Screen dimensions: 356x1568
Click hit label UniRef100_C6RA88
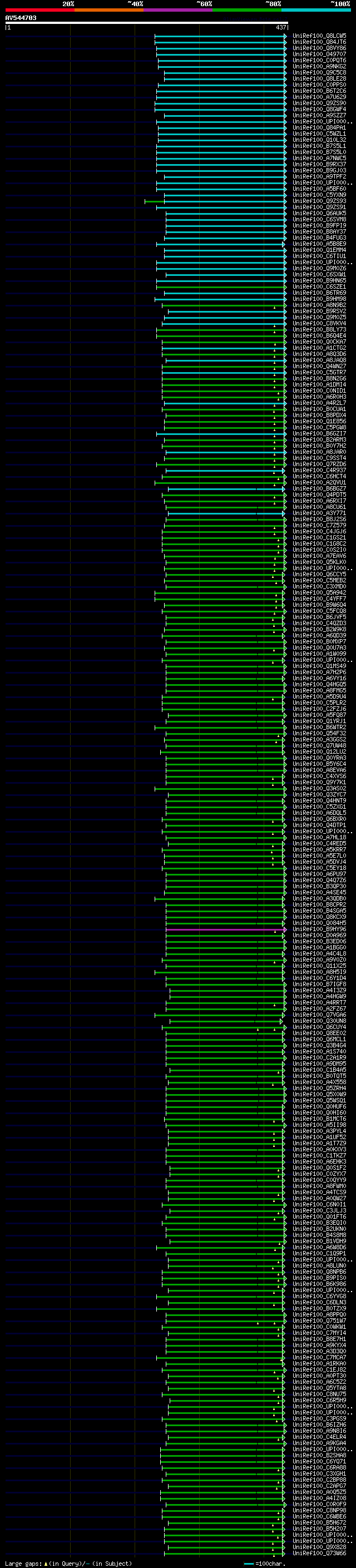pos(319,1467)
